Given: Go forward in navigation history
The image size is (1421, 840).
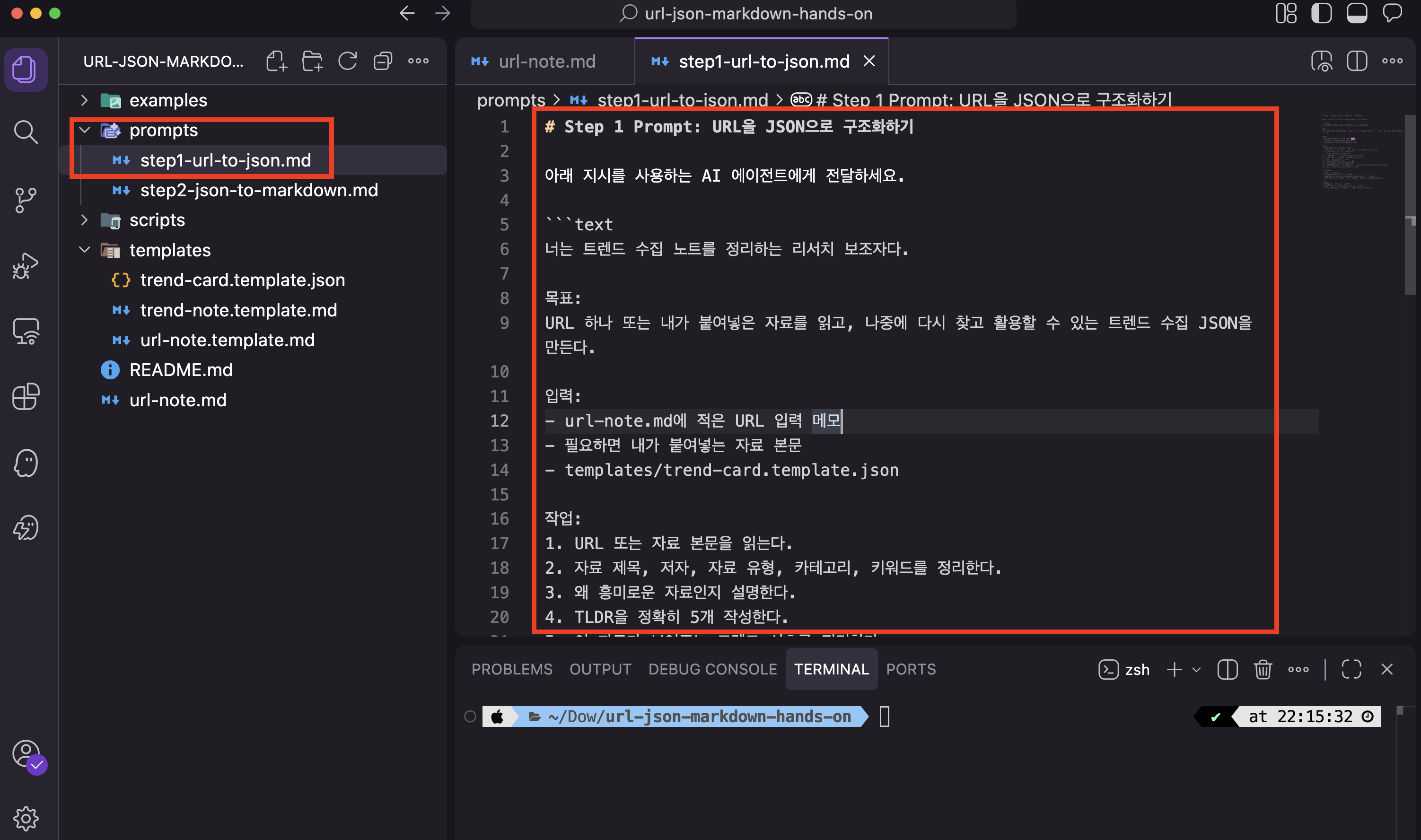Looking at the screenshot, I should [443, 13].
